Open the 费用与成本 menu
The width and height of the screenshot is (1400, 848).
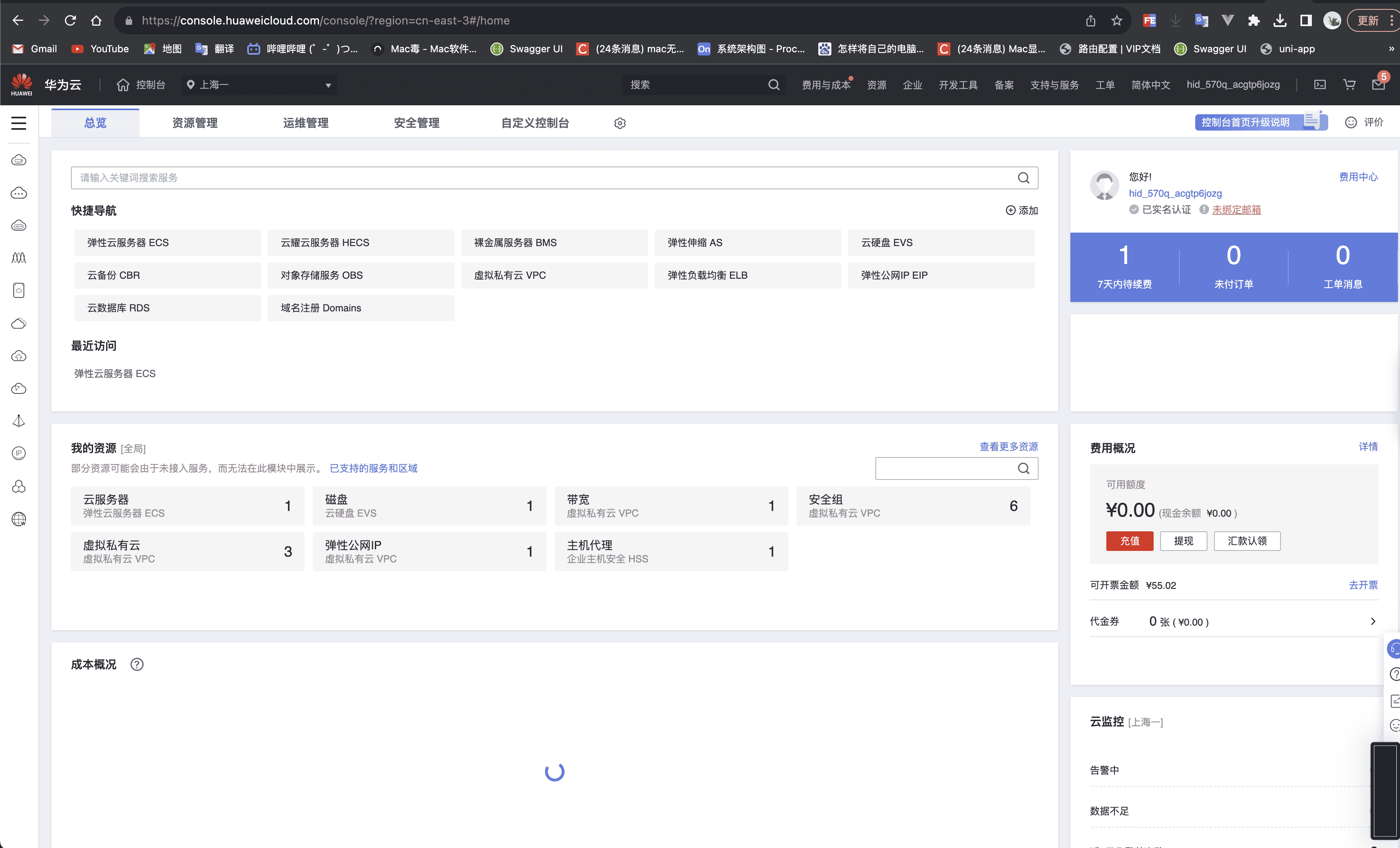825,85
